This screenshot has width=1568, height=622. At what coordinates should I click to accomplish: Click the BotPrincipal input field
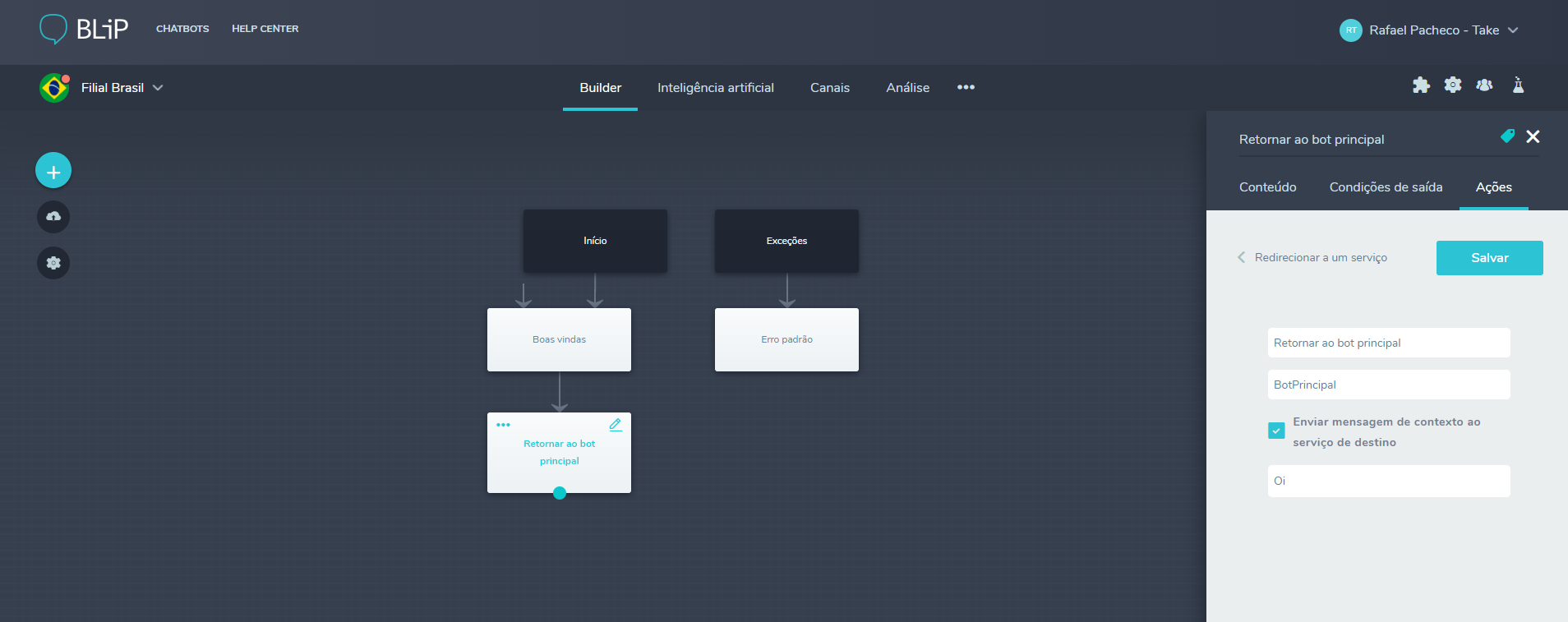click(1388, 385)
